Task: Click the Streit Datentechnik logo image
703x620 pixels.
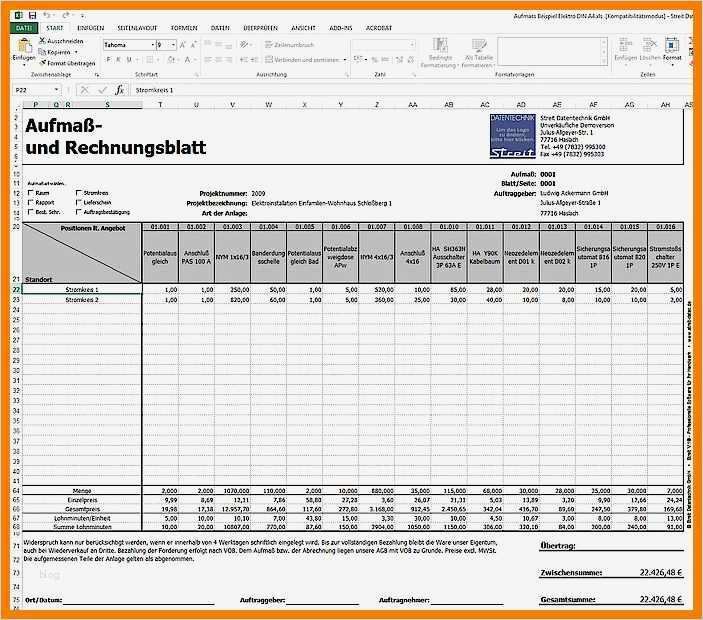Action: 512,136
